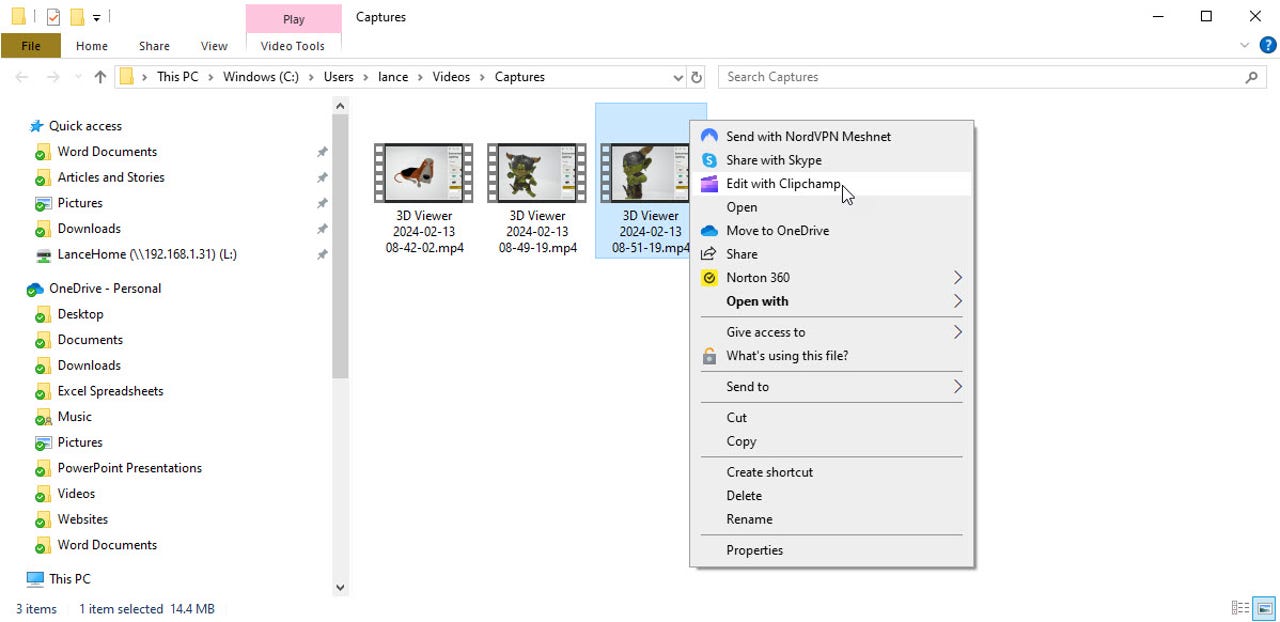This screenshot has height=622, width=1280.
Task: Click the Skype icon in context menu
Action: click(709, 160)
